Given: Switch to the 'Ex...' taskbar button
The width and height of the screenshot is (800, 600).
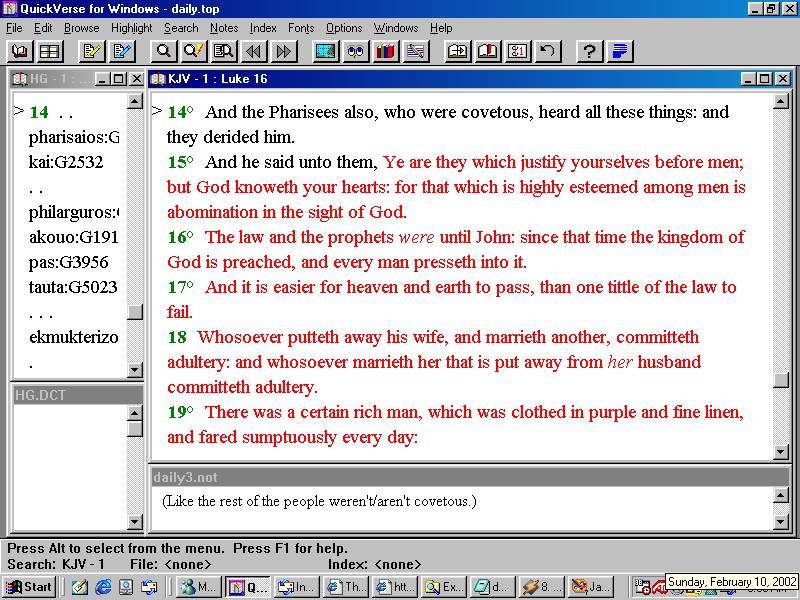Looking at the screenshot, I should pyautogui.click(x=444, y=587).
